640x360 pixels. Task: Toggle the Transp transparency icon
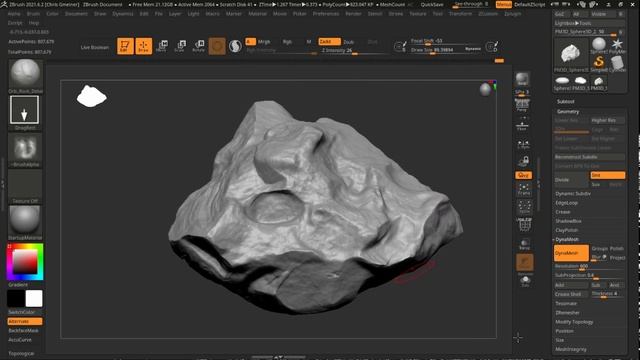point(524,244)
